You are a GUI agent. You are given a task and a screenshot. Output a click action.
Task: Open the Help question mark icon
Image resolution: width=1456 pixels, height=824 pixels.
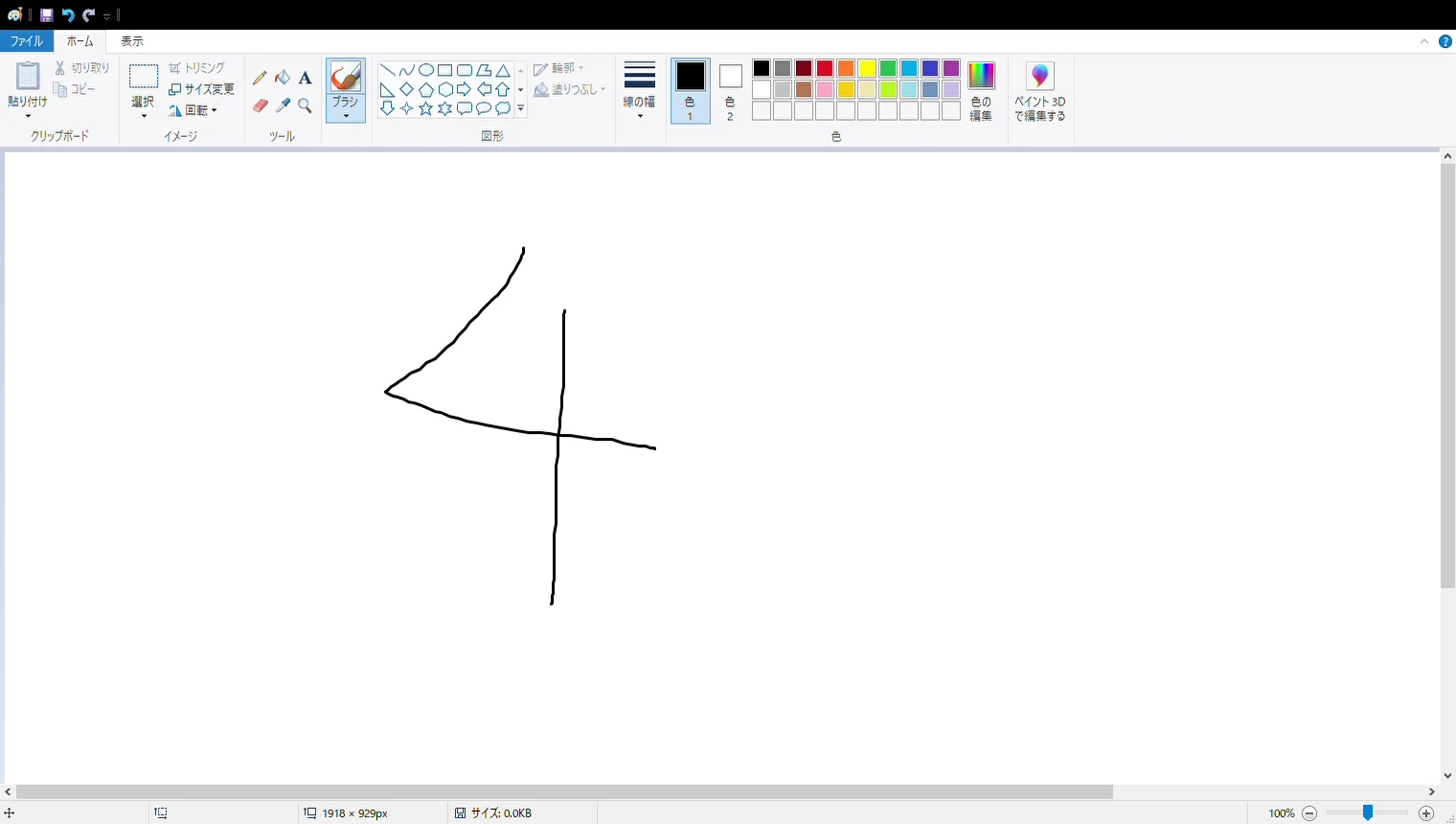tap(1445, 41)
